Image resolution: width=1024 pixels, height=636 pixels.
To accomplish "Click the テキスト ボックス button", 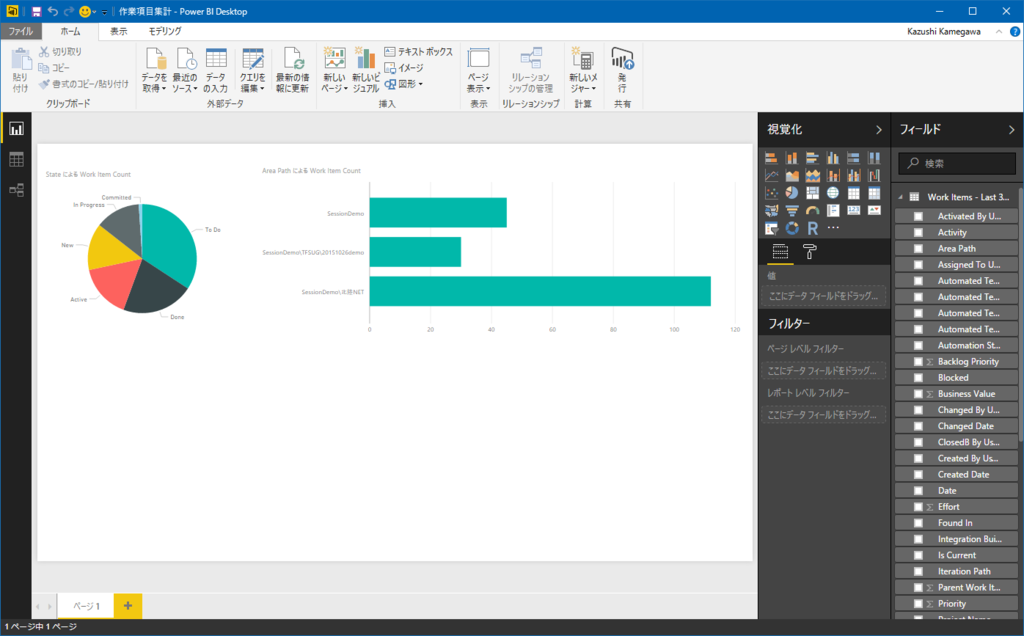I will 418,52.
